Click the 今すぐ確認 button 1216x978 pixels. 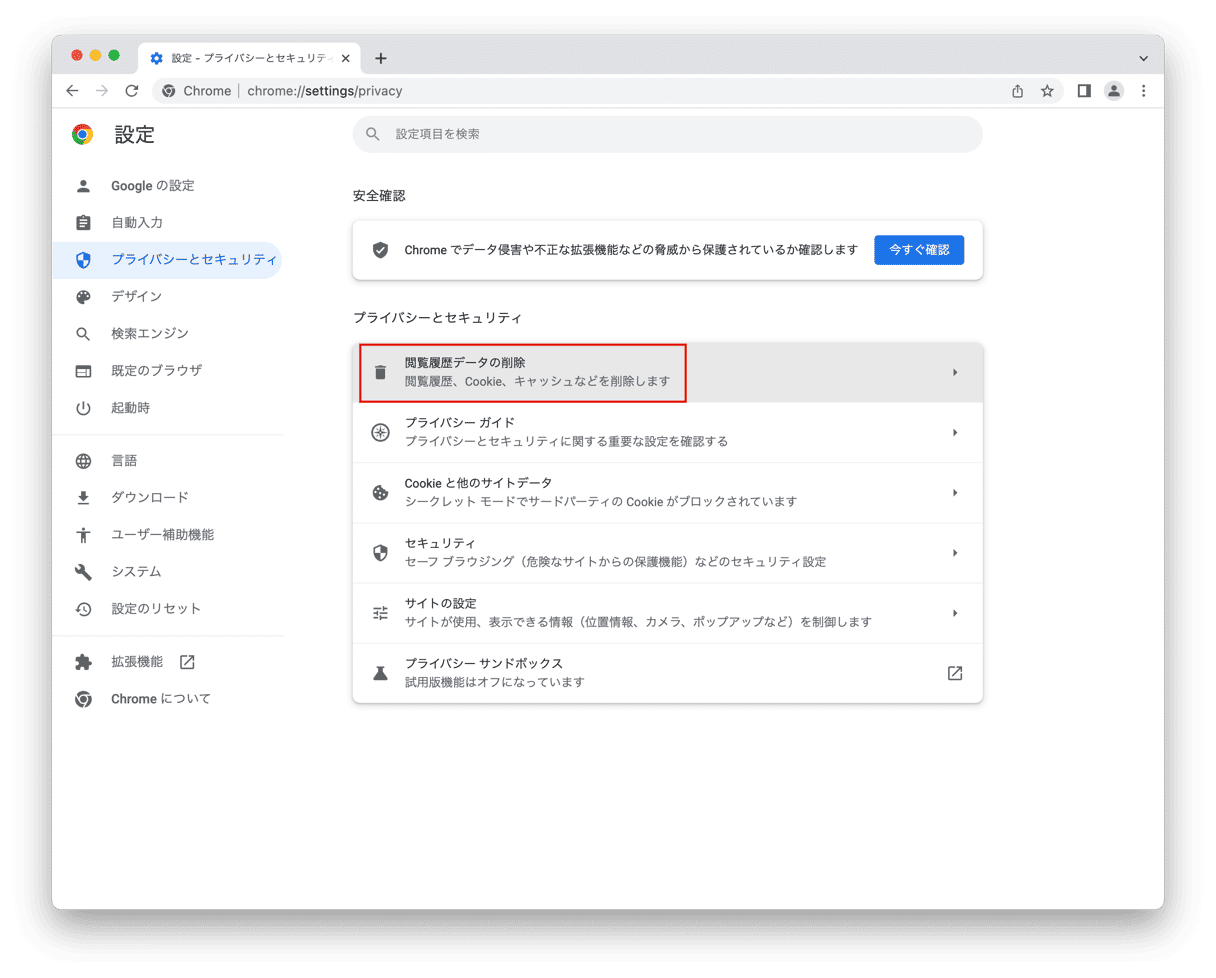918,250
